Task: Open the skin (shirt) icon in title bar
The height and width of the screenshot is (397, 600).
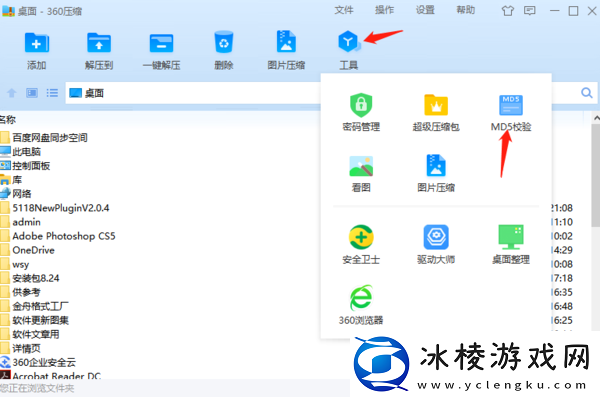Action: (x=508, y=11)
